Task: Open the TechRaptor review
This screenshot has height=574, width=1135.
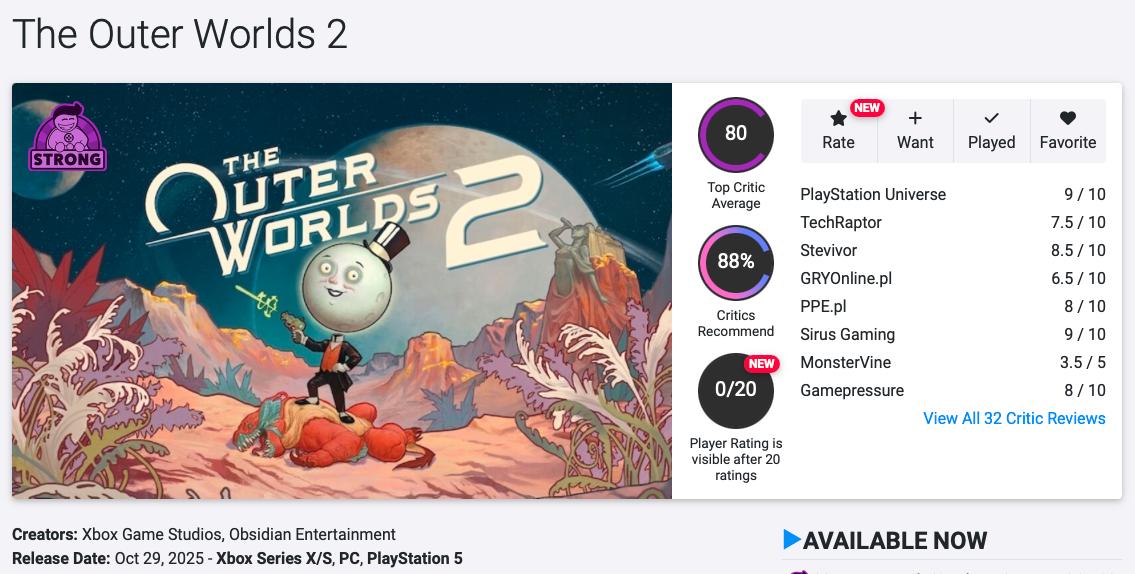Action: pyautogui.click(x=841, y=222)
